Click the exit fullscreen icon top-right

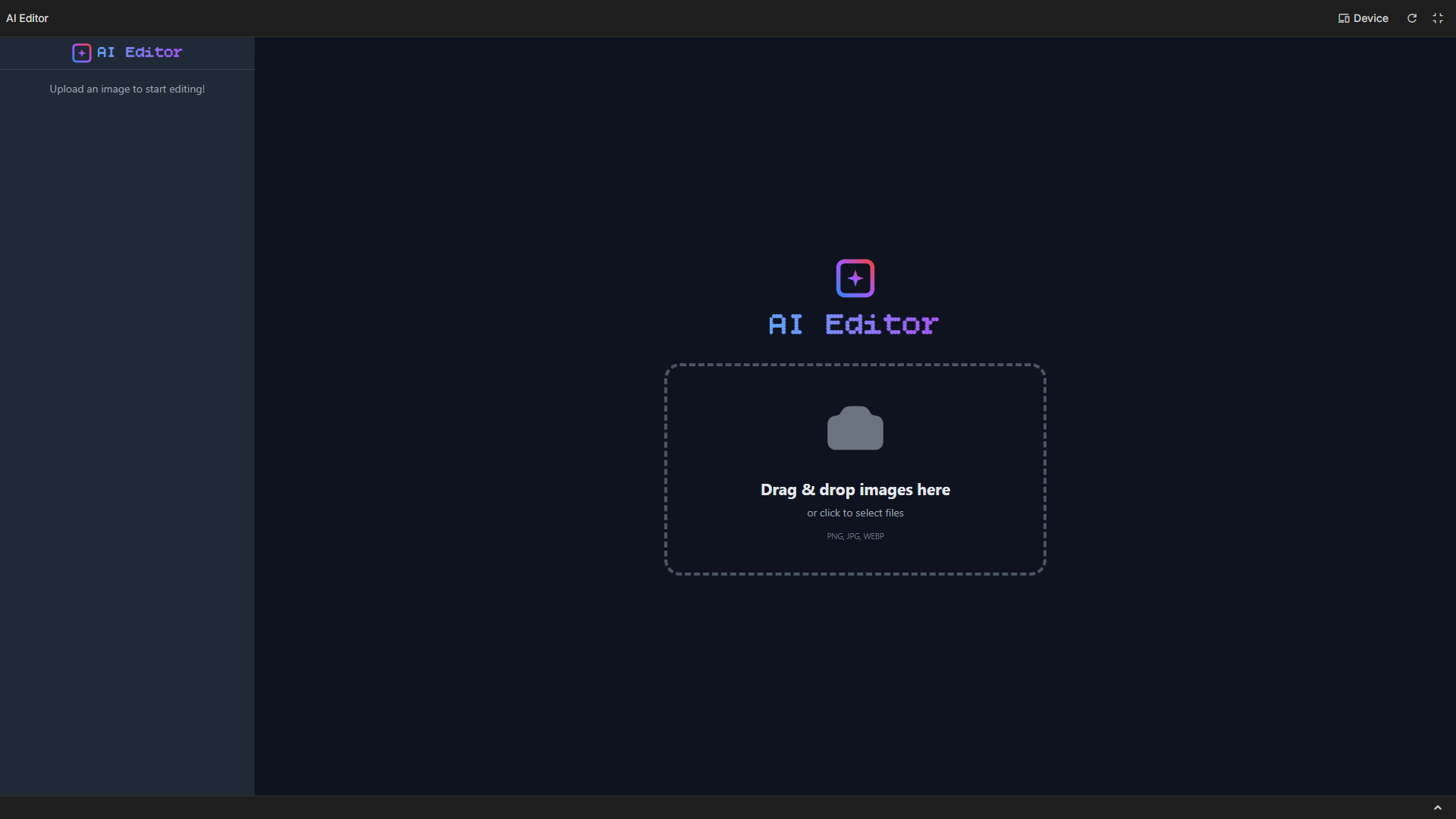1438,18
